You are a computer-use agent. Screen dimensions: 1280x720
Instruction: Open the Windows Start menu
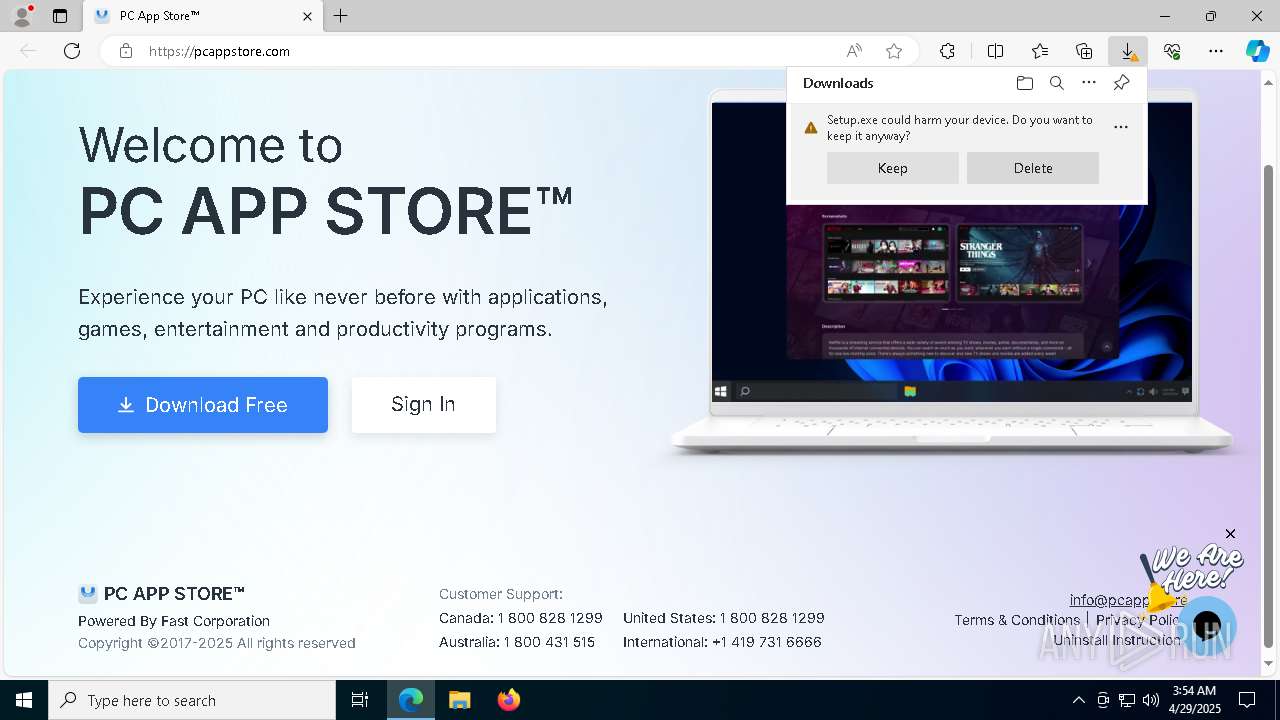coord(24,700)
